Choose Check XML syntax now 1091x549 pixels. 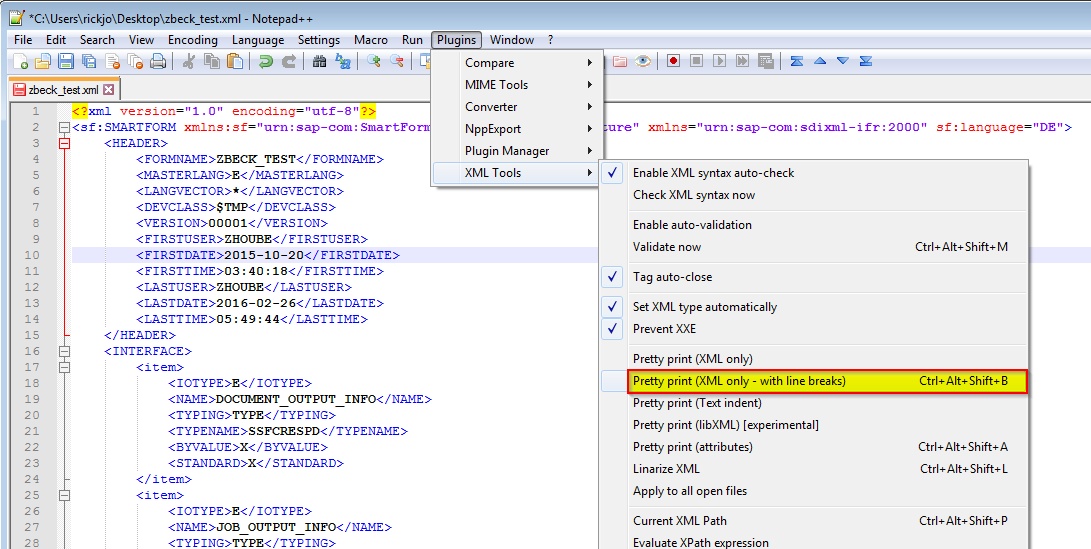(814, 196)
